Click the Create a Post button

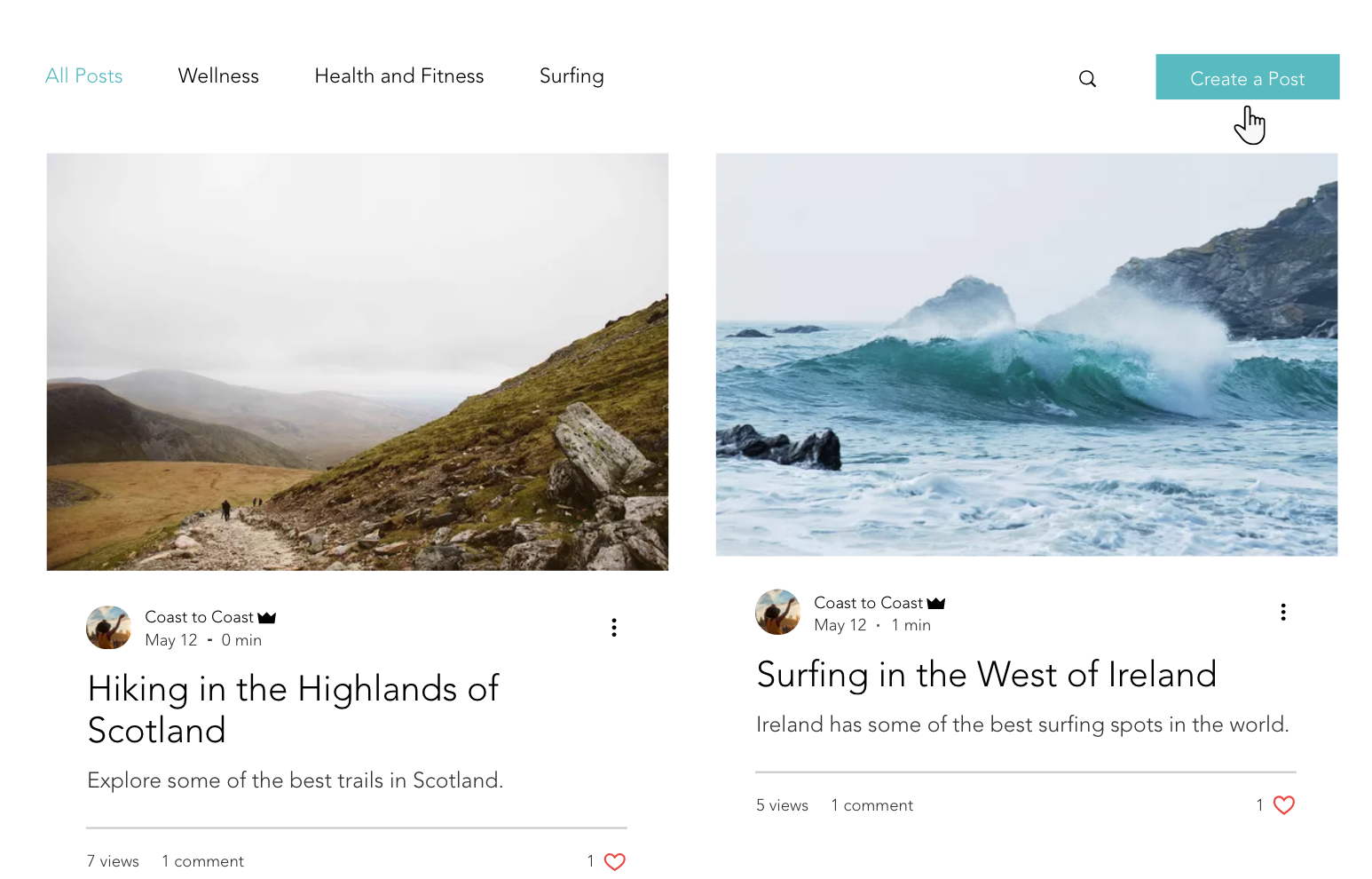coord(1247,77)
